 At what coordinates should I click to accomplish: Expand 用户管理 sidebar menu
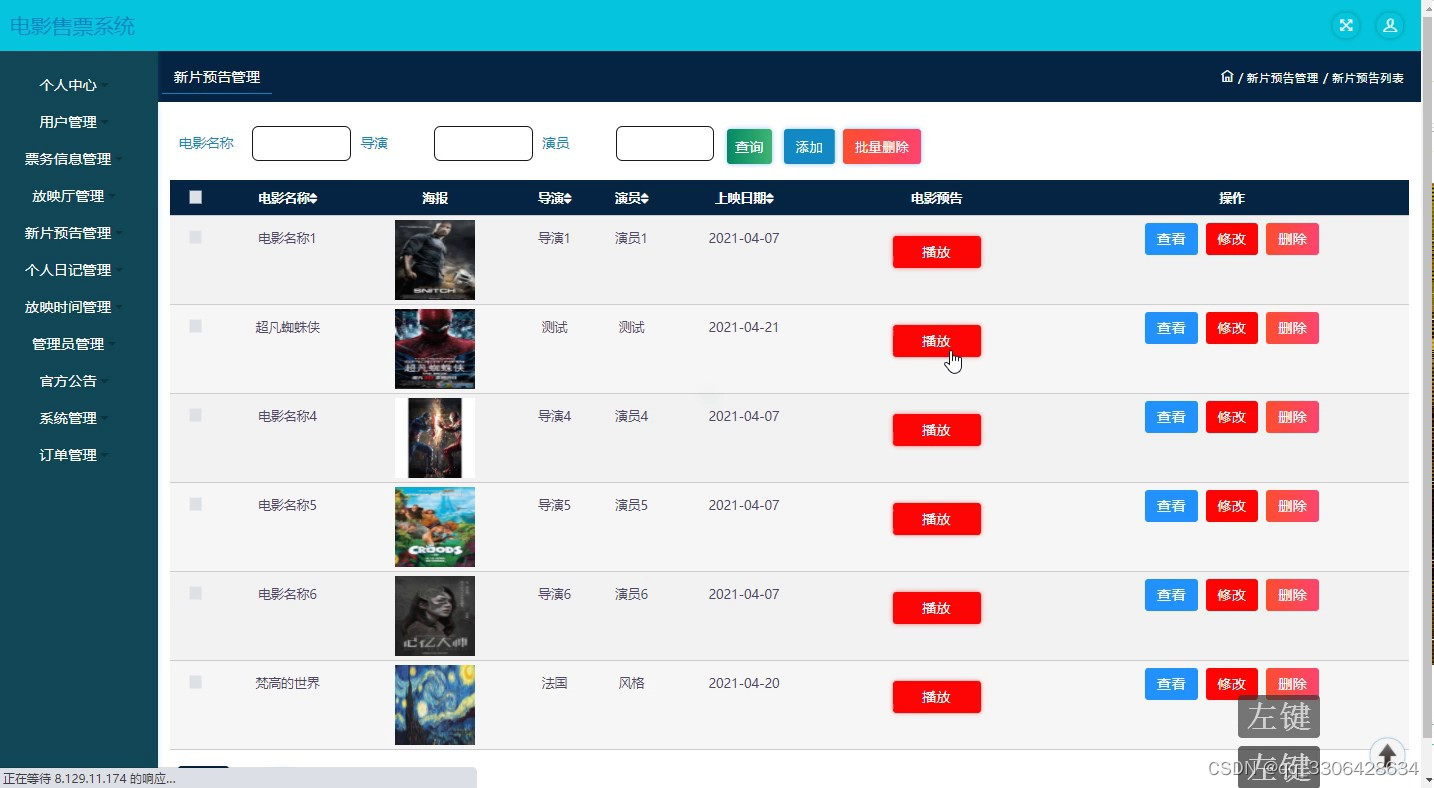pyautogui.click(x=75, y=122)
